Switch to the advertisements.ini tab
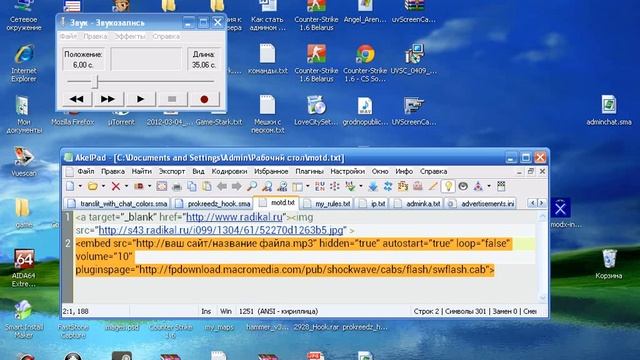Viewport: 640px width, 360px height. point(482,203)
